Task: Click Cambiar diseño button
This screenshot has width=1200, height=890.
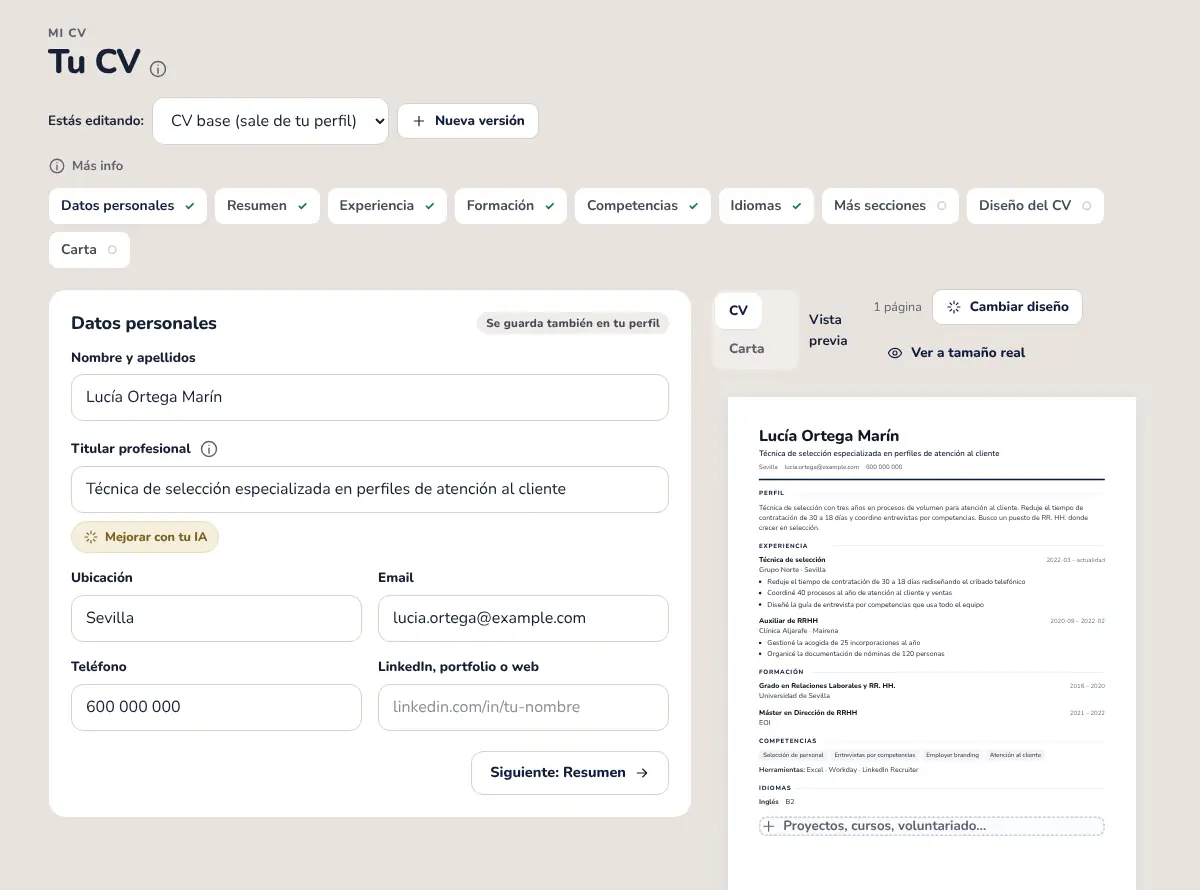Action: [1007, 307]
